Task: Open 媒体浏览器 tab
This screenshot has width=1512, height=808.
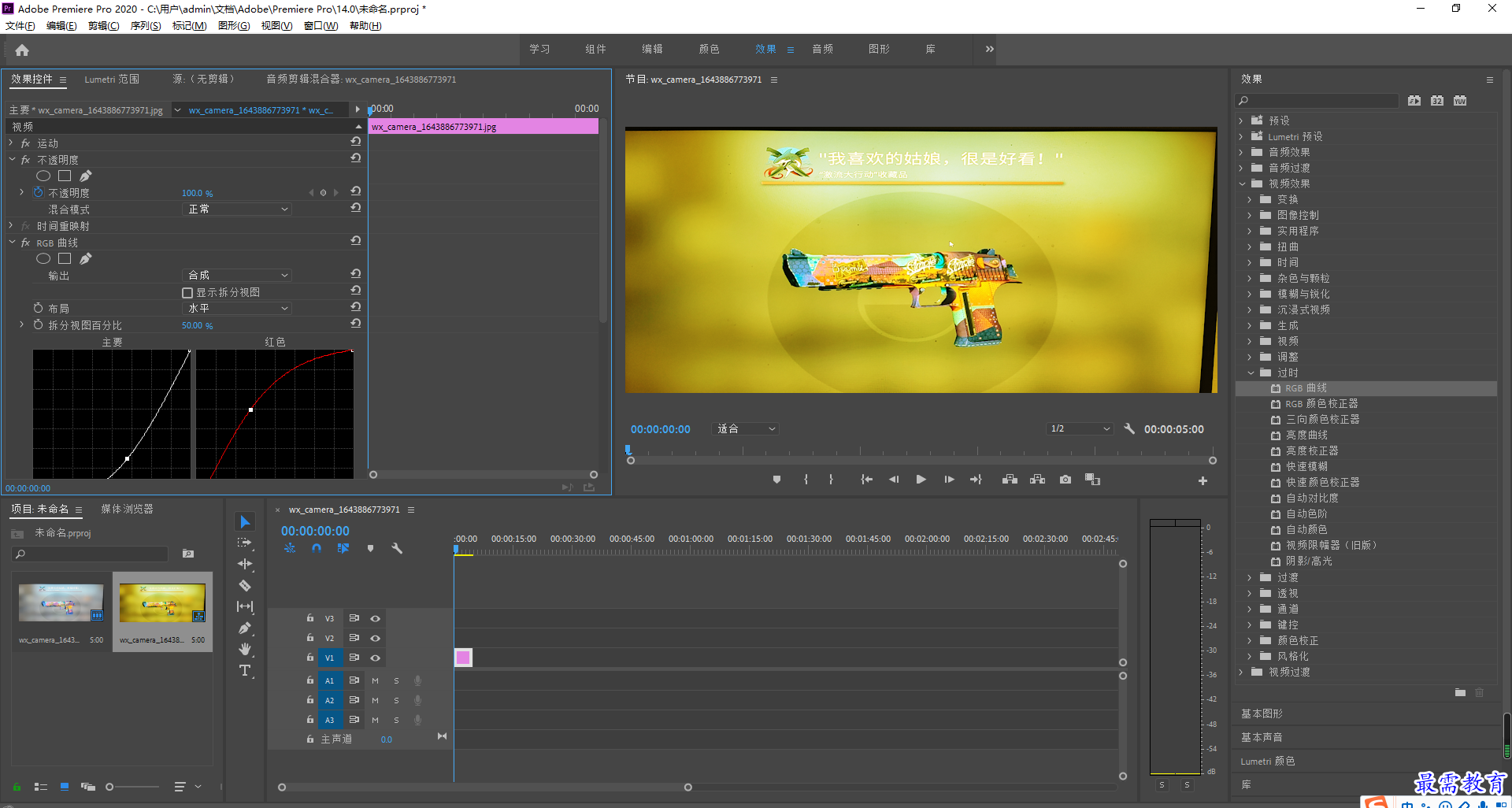Action: (x=127, y=510)
